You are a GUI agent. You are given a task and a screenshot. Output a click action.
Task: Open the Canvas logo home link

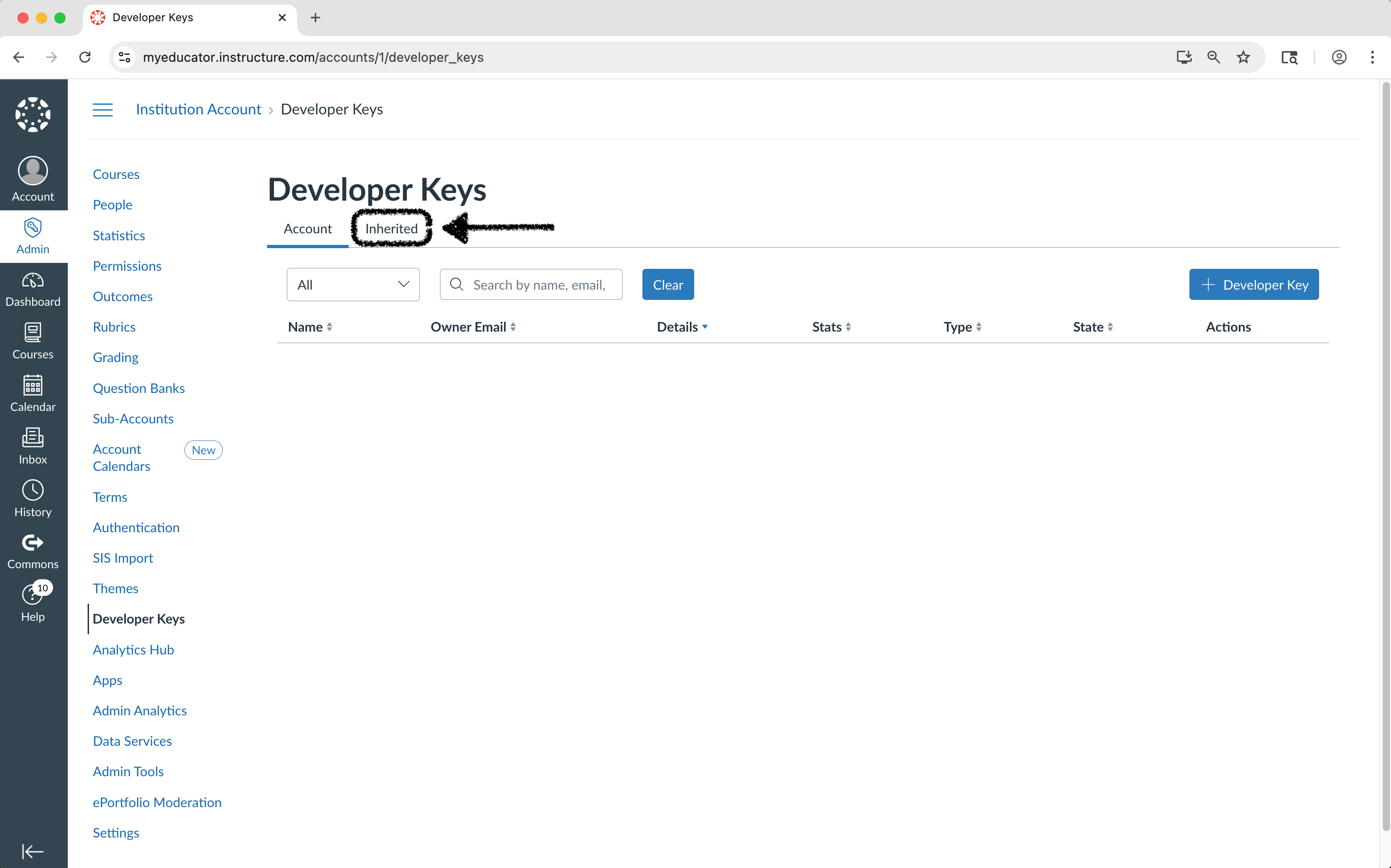33,114
